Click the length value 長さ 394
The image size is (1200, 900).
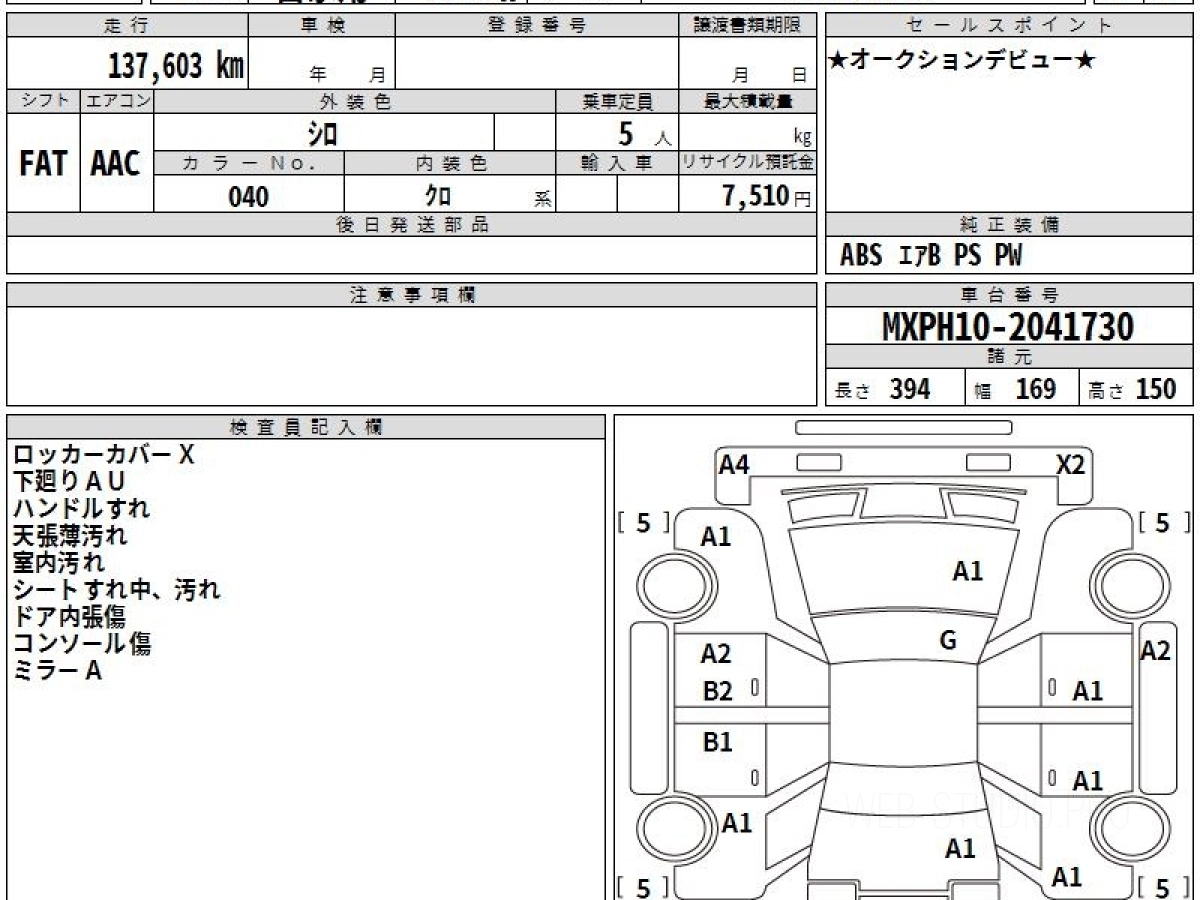pyautogui.click(x=883, y=389)
